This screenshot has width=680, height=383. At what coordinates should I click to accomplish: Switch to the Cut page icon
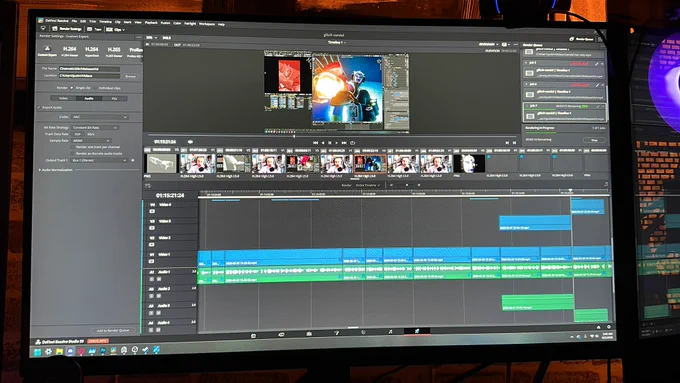[281, 334]
